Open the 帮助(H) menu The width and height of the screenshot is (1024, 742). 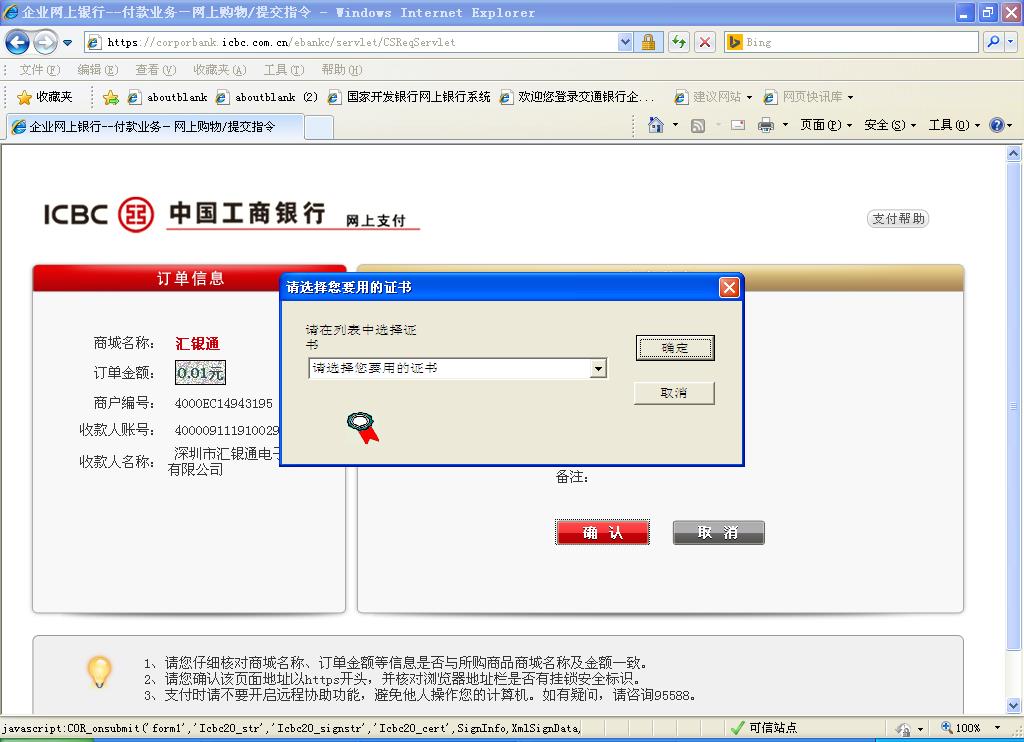coord(342,70)
